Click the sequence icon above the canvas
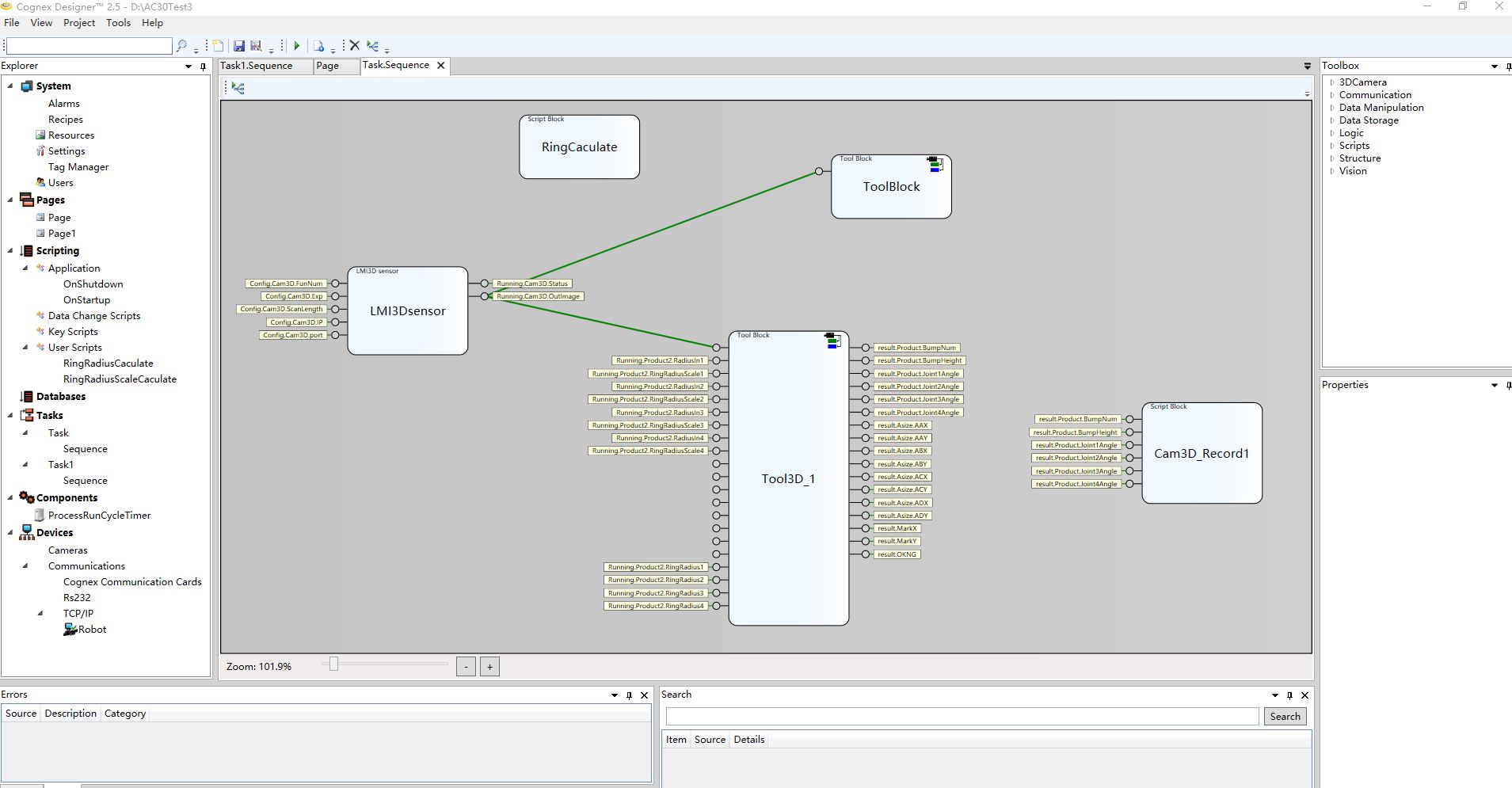This screenshot has width=1512, height=788. [x=238, y=88]
